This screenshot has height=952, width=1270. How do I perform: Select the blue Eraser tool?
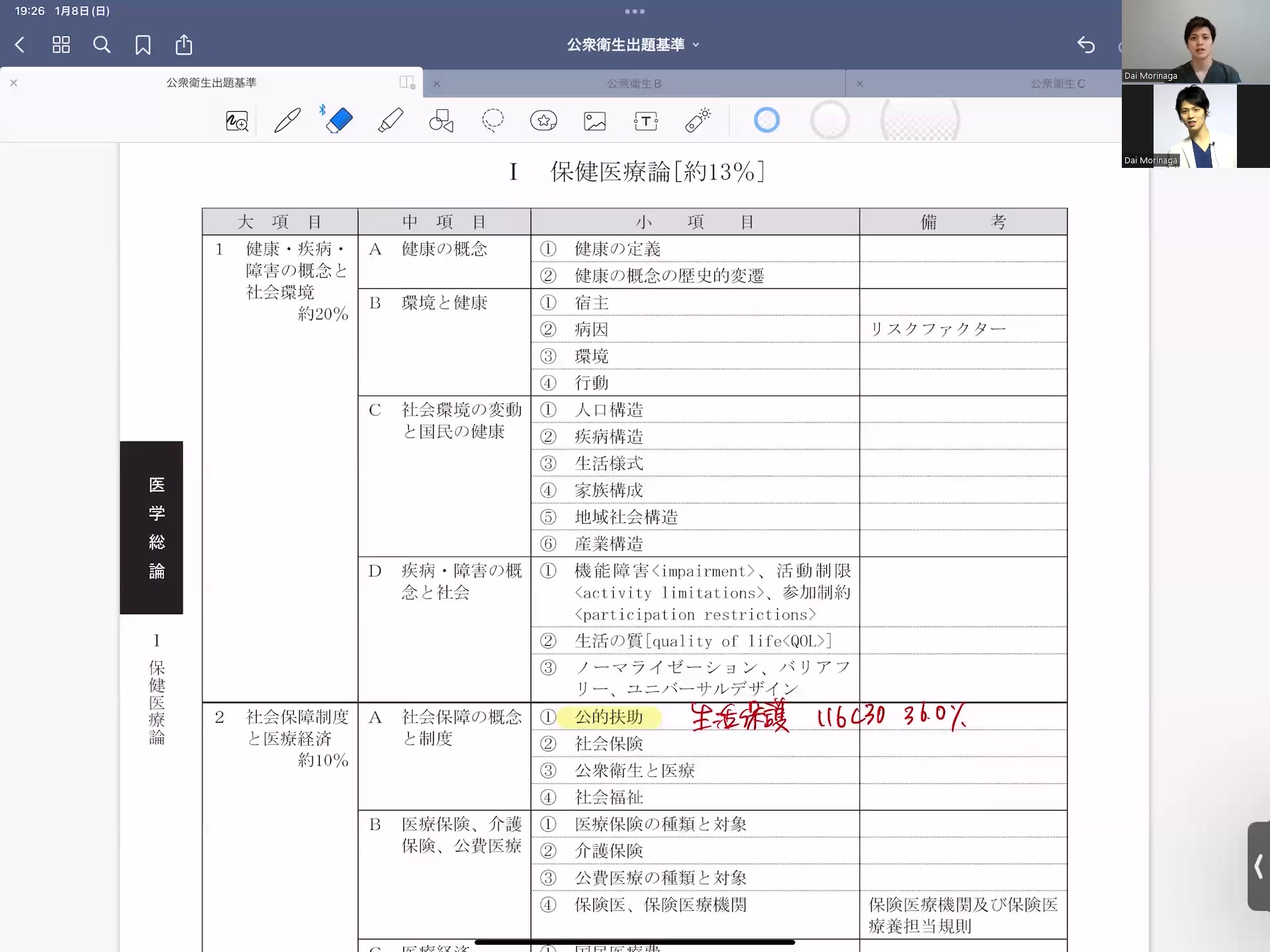[339, 121]
